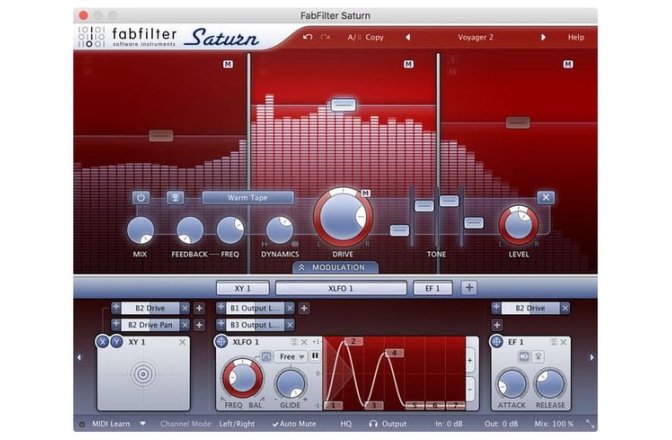Toggle the XLFO 1 snap icon left of Free
Image resolution: width=672 pixels, height=440 pixels.
click(267, 356)
